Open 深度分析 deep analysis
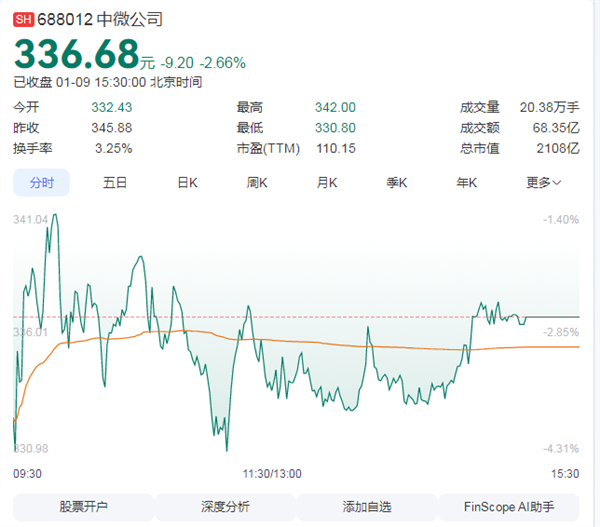Screen dimensions: 600x527 click(x=225, y=507)
